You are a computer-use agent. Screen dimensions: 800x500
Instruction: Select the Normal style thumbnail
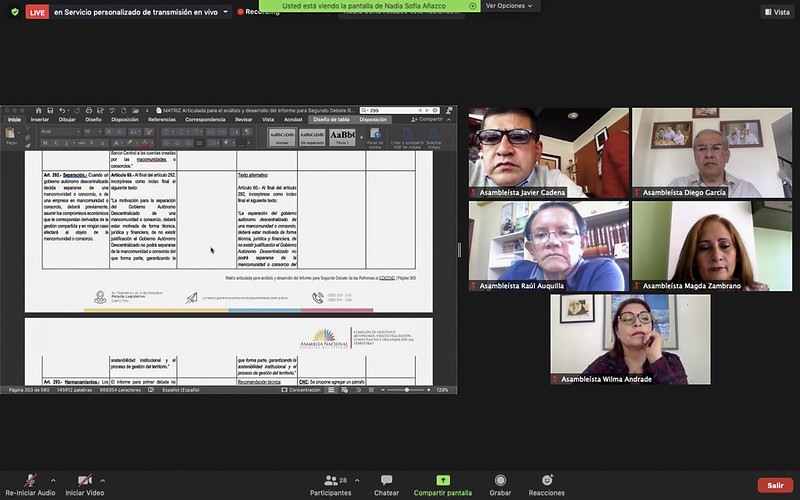pyautogui.click(x=282, y=137)
